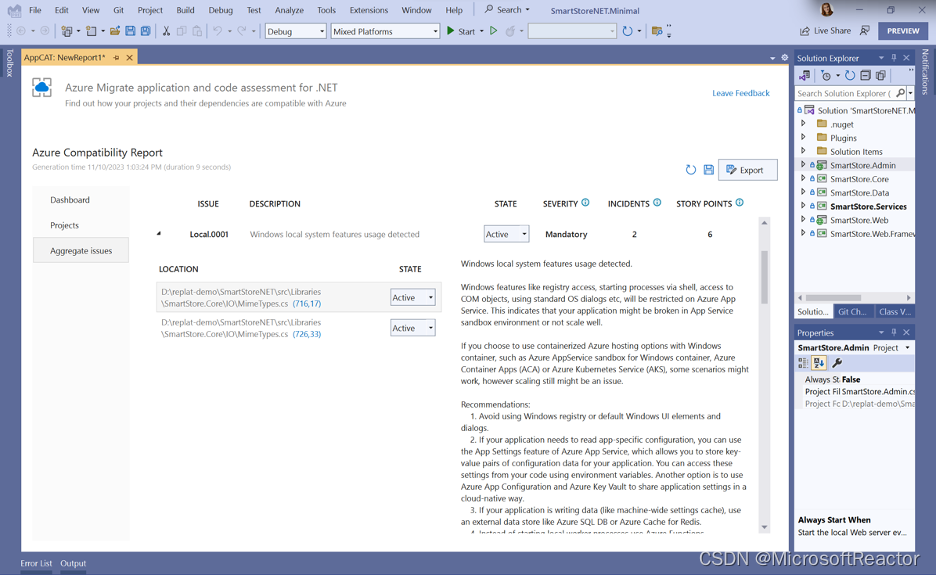Expand the SmartStore.Core project node
Viewport: 936px width, 576px height.
(x=803, y=178)
